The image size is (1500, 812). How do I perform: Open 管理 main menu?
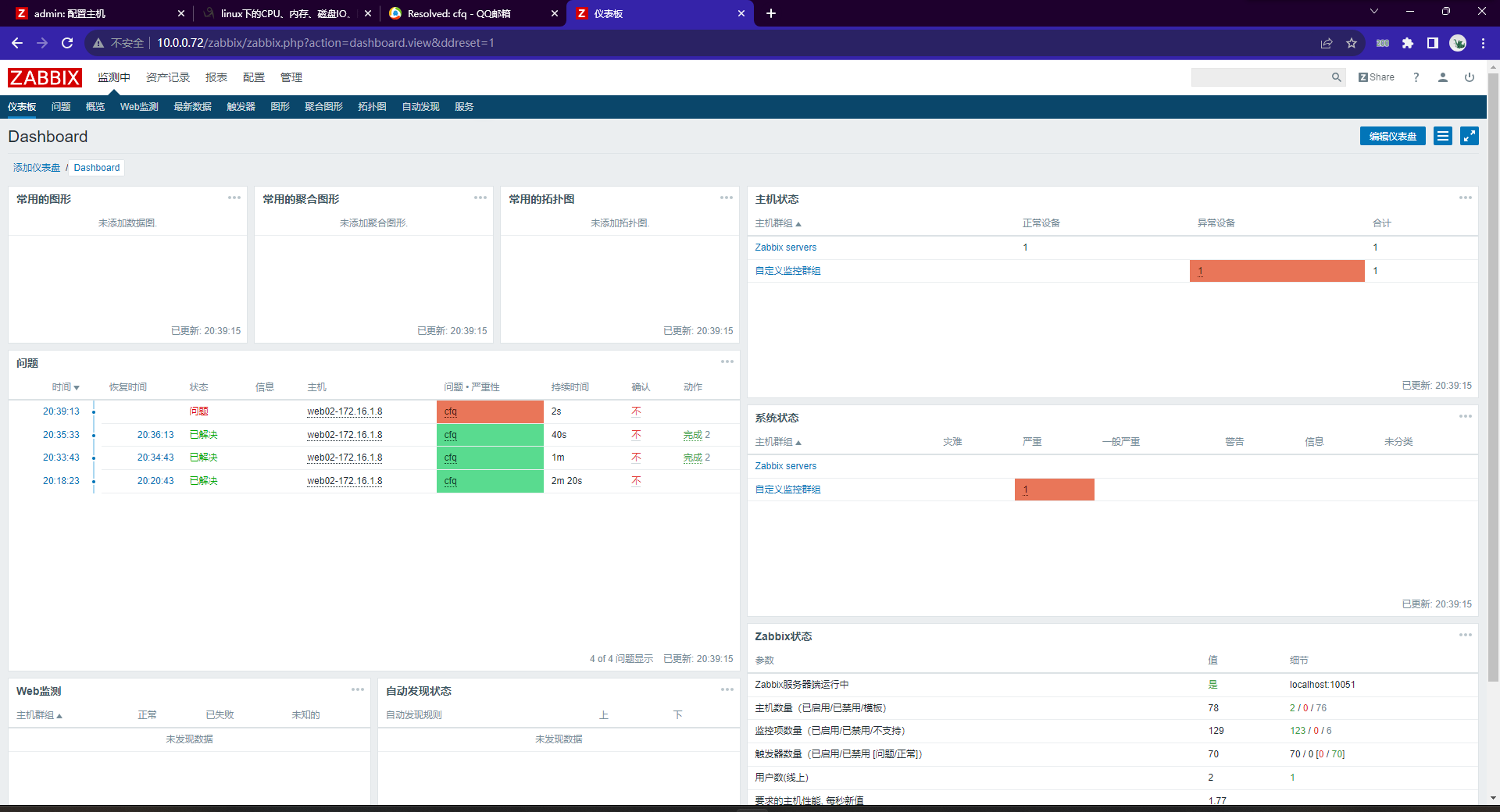coord(291,77)
